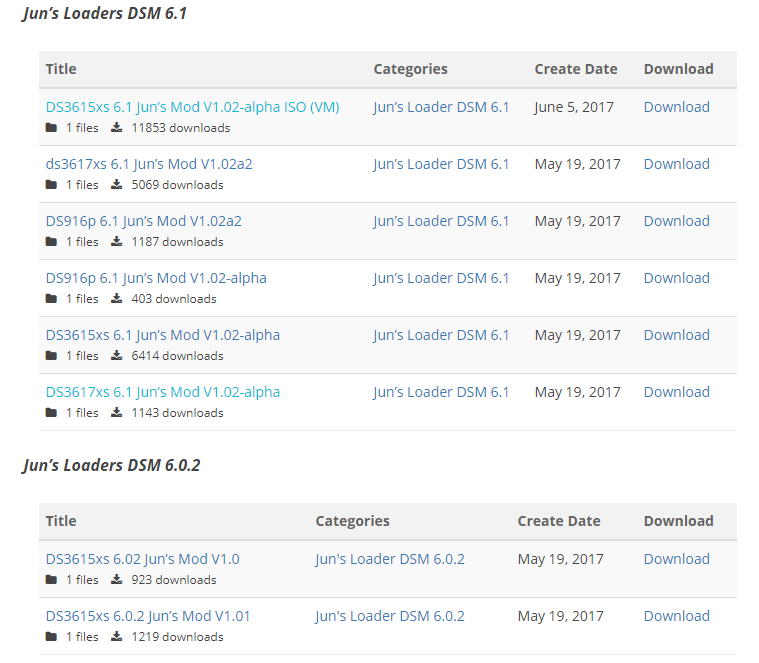Open DS3615xs 6.1 Jun's Mod V1.02-alpha title with 6414 downloads
The image size is (759, 663).
(163, 335)
